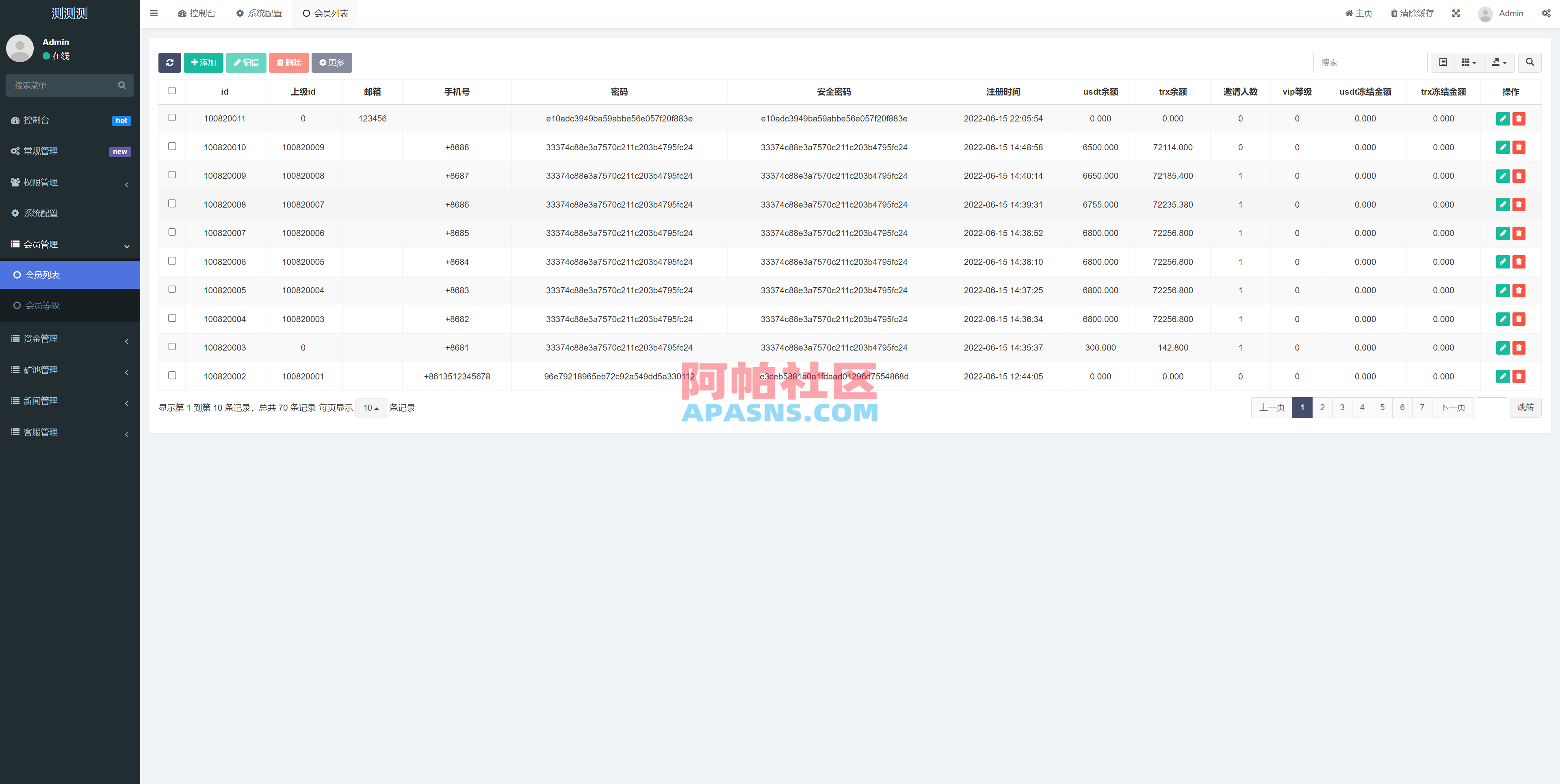Open the search icon in toolbar
Screen dimensions: 1560x784
1530,63
